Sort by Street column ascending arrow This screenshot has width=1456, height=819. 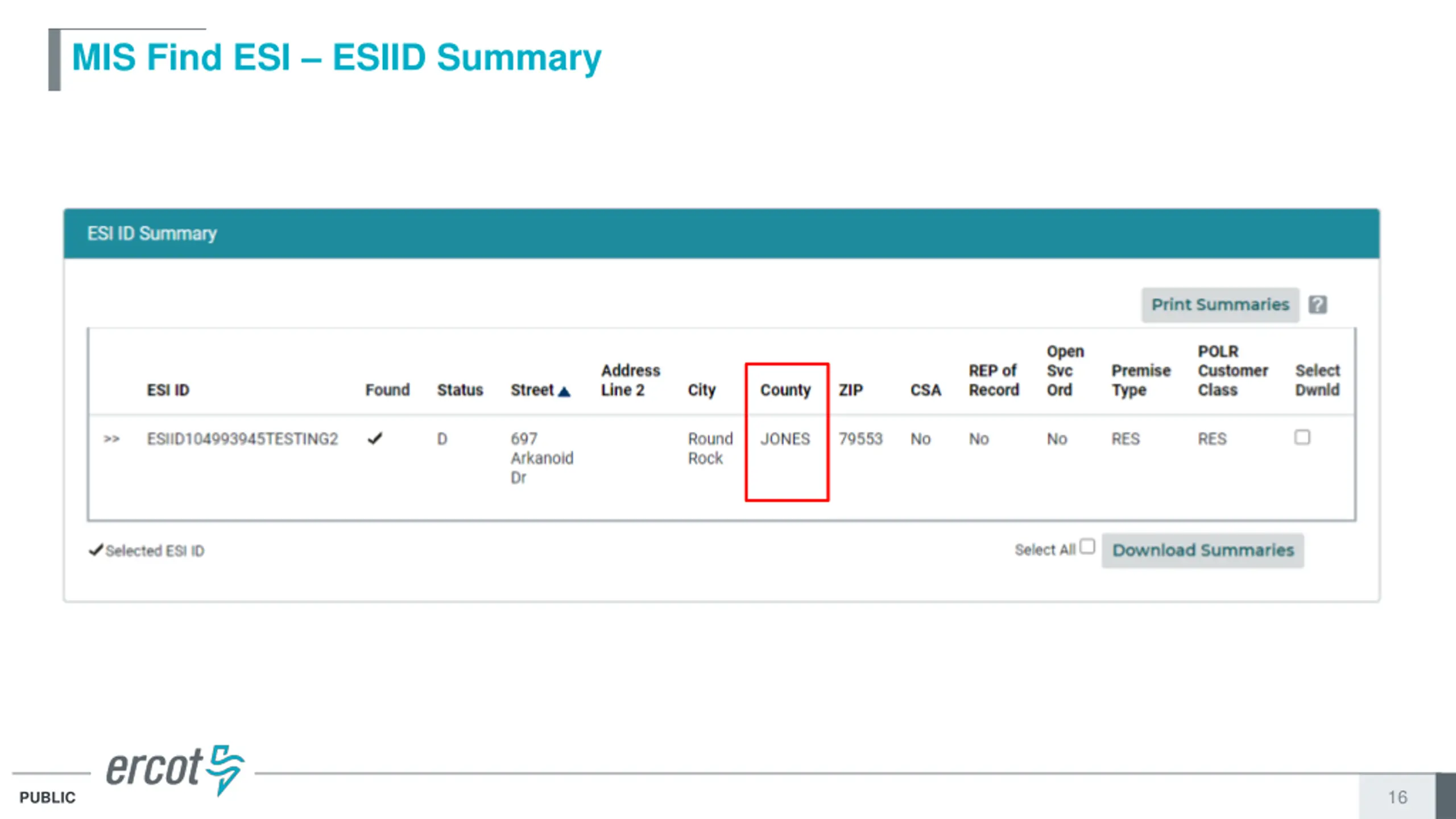(564, 391)
